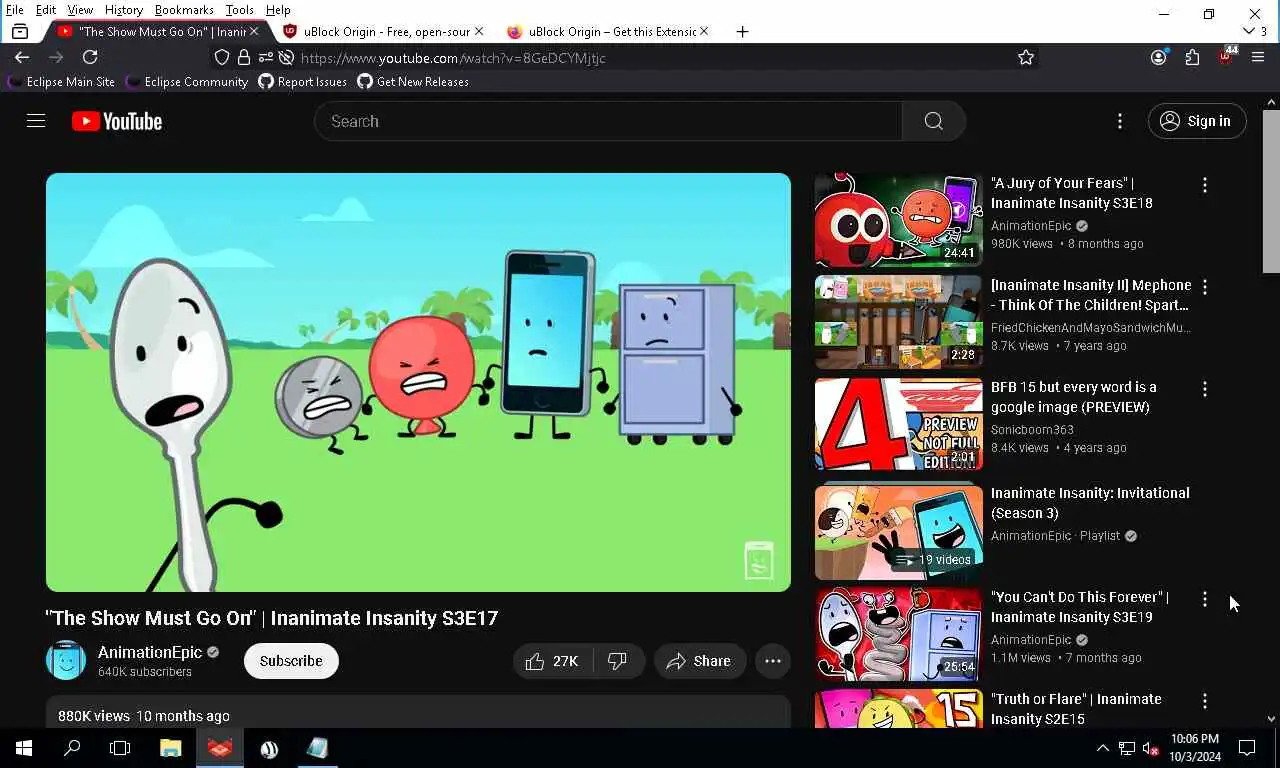Open more actions menu under video

(x=773, y=661)
